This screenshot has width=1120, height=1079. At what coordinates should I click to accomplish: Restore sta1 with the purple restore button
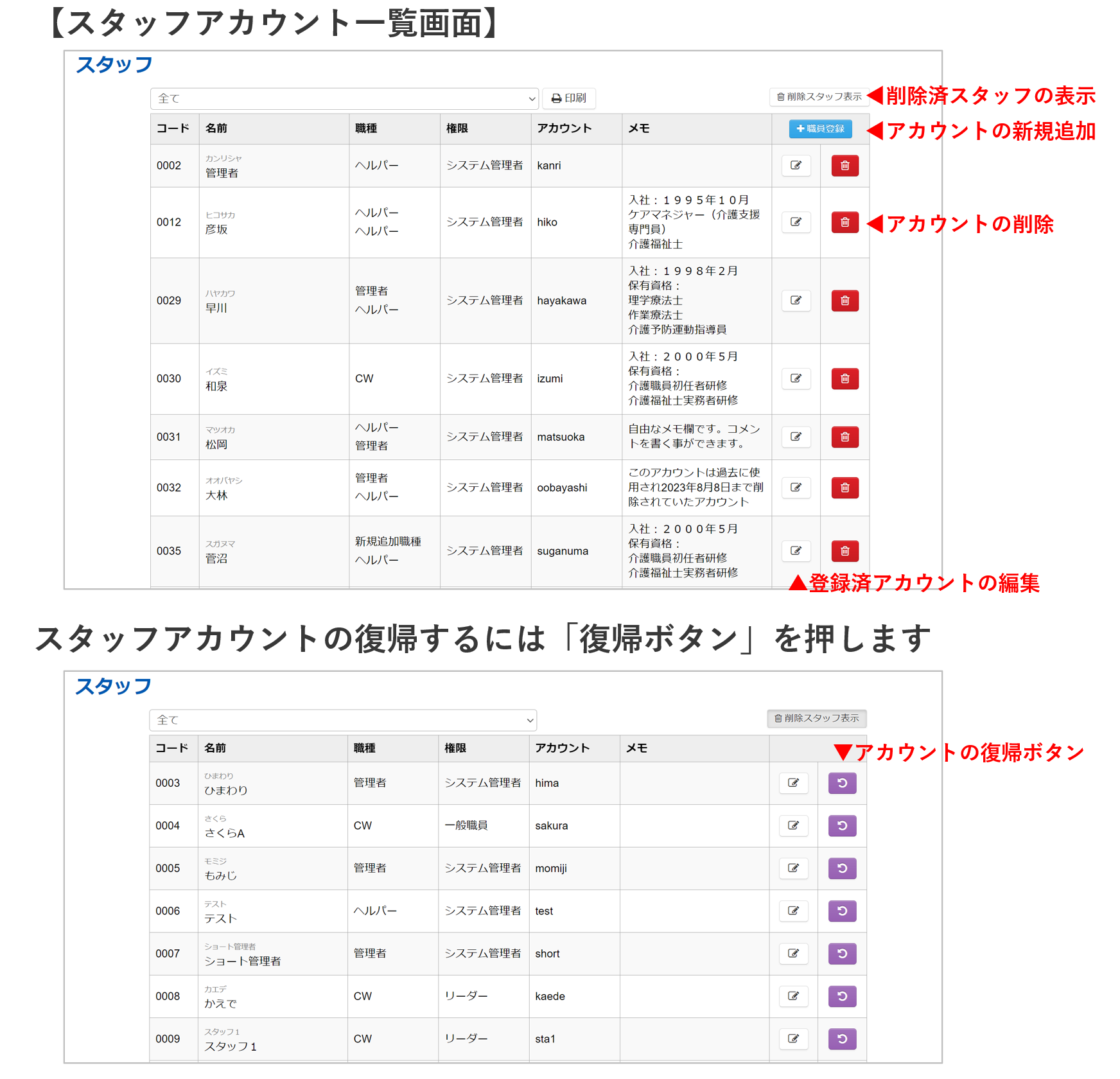(x=842, y=1039)
